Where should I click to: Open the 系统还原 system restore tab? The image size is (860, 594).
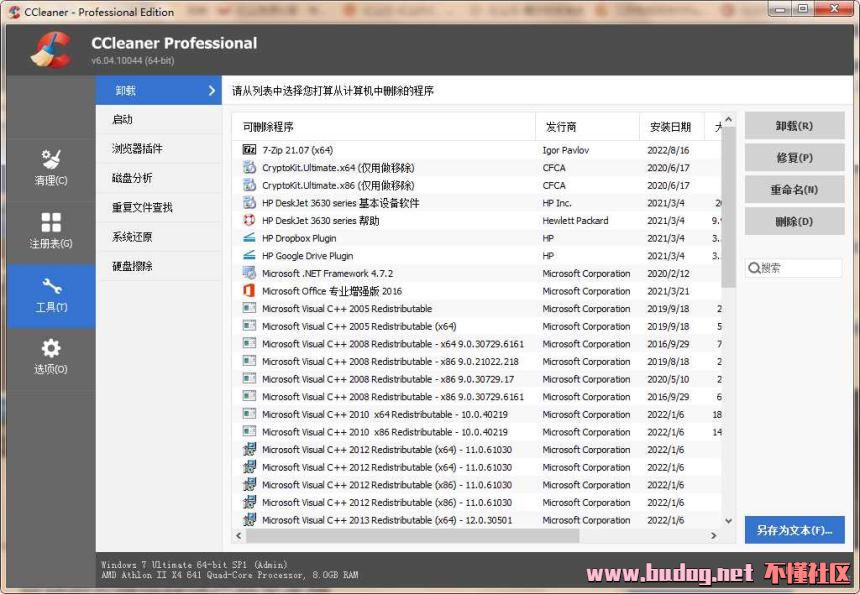(159, 237)
